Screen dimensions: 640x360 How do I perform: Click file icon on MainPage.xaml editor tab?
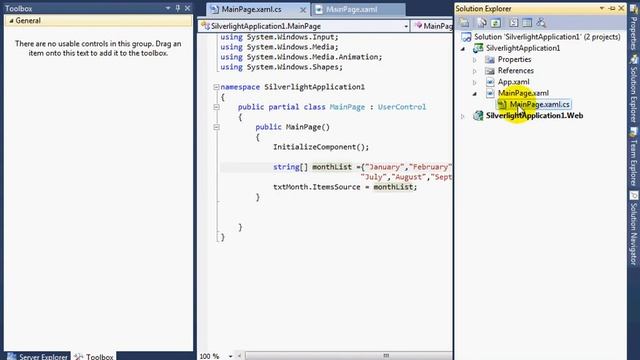point(319,9)
